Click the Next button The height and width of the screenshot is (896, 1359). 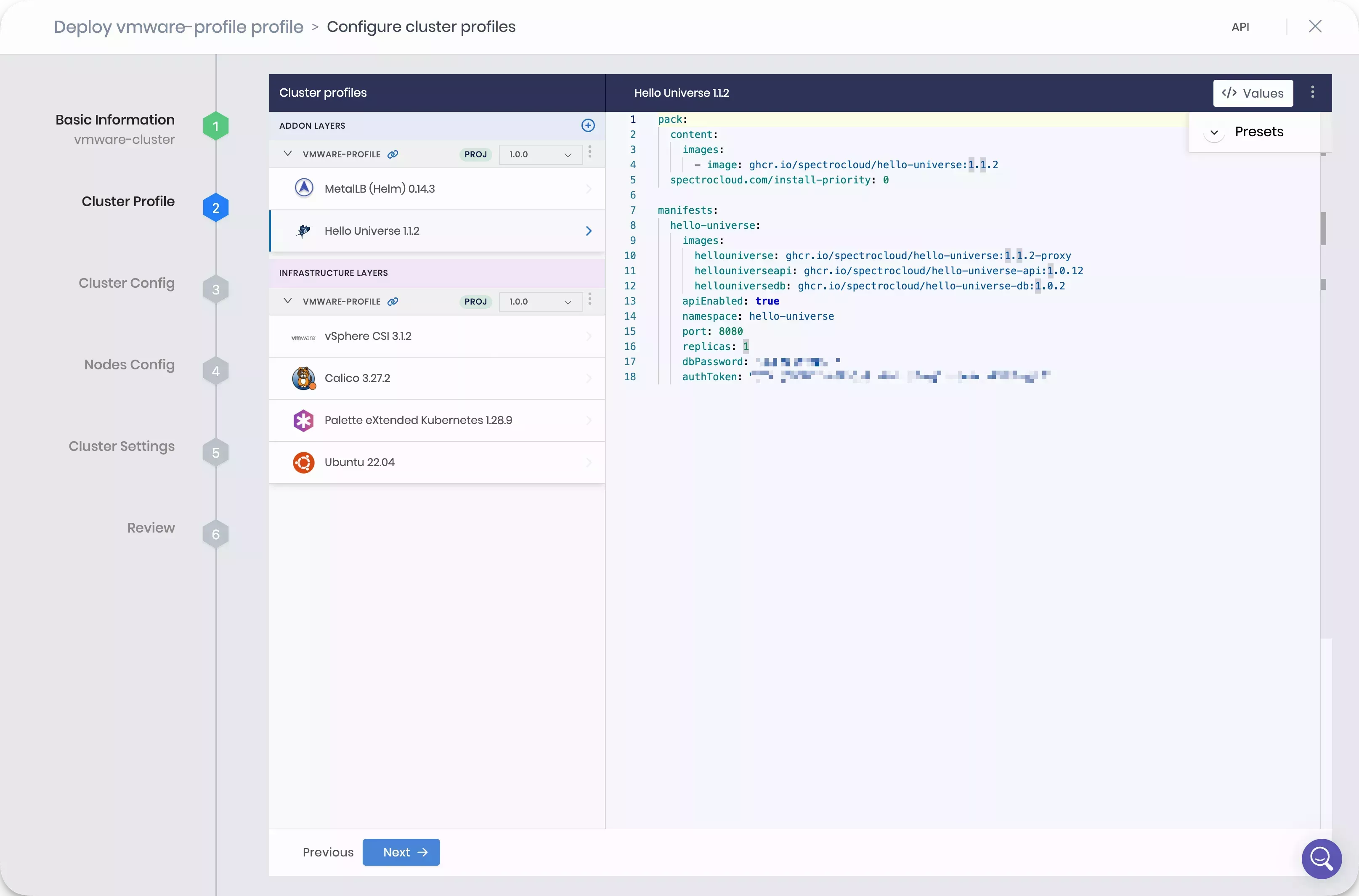coord(401,852)
